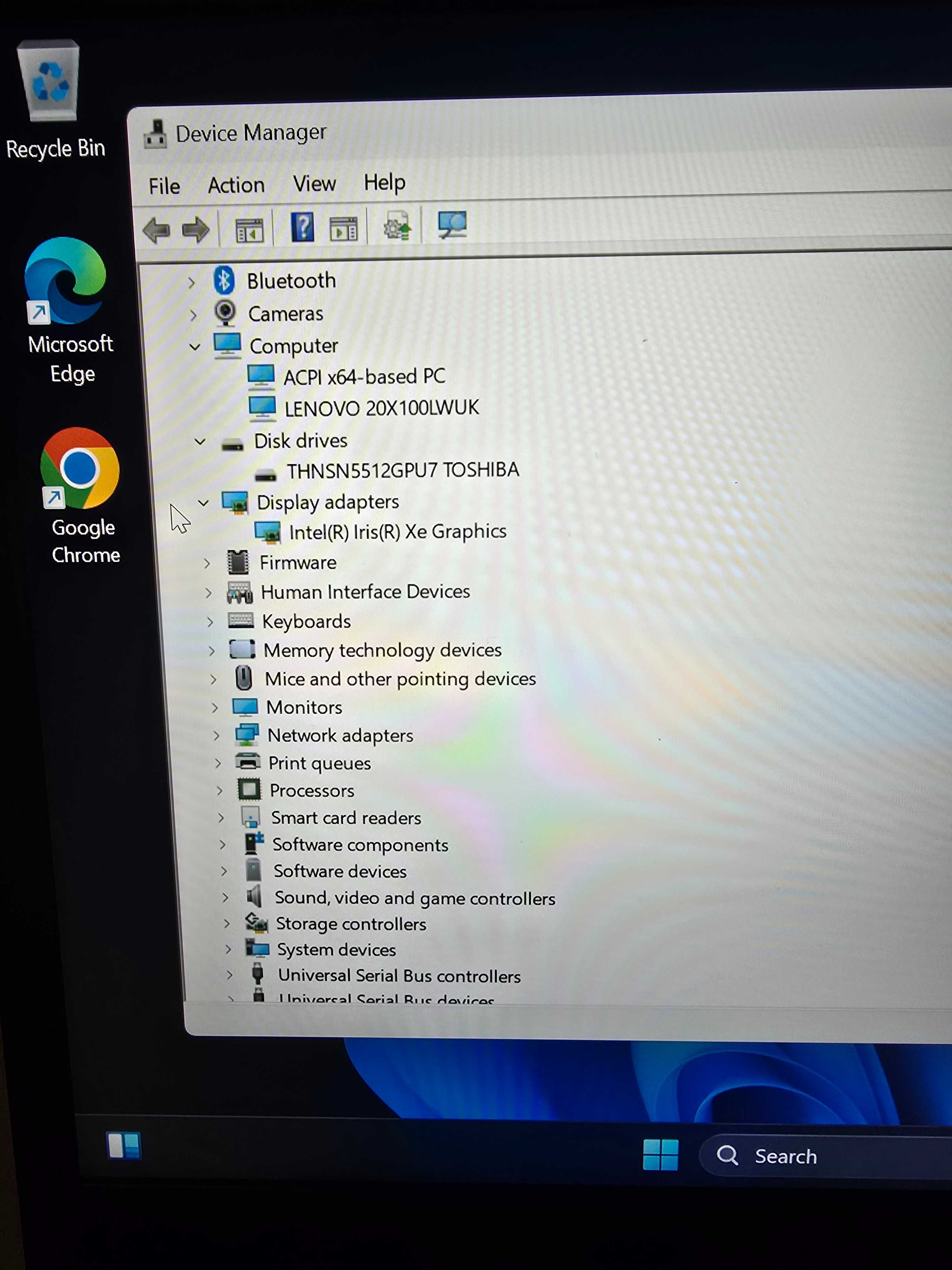Expand the Smart card readers category
Image resolution: width=952 pixels, height=1270 pixels.
pyautogui.click(x=221, y=818)
